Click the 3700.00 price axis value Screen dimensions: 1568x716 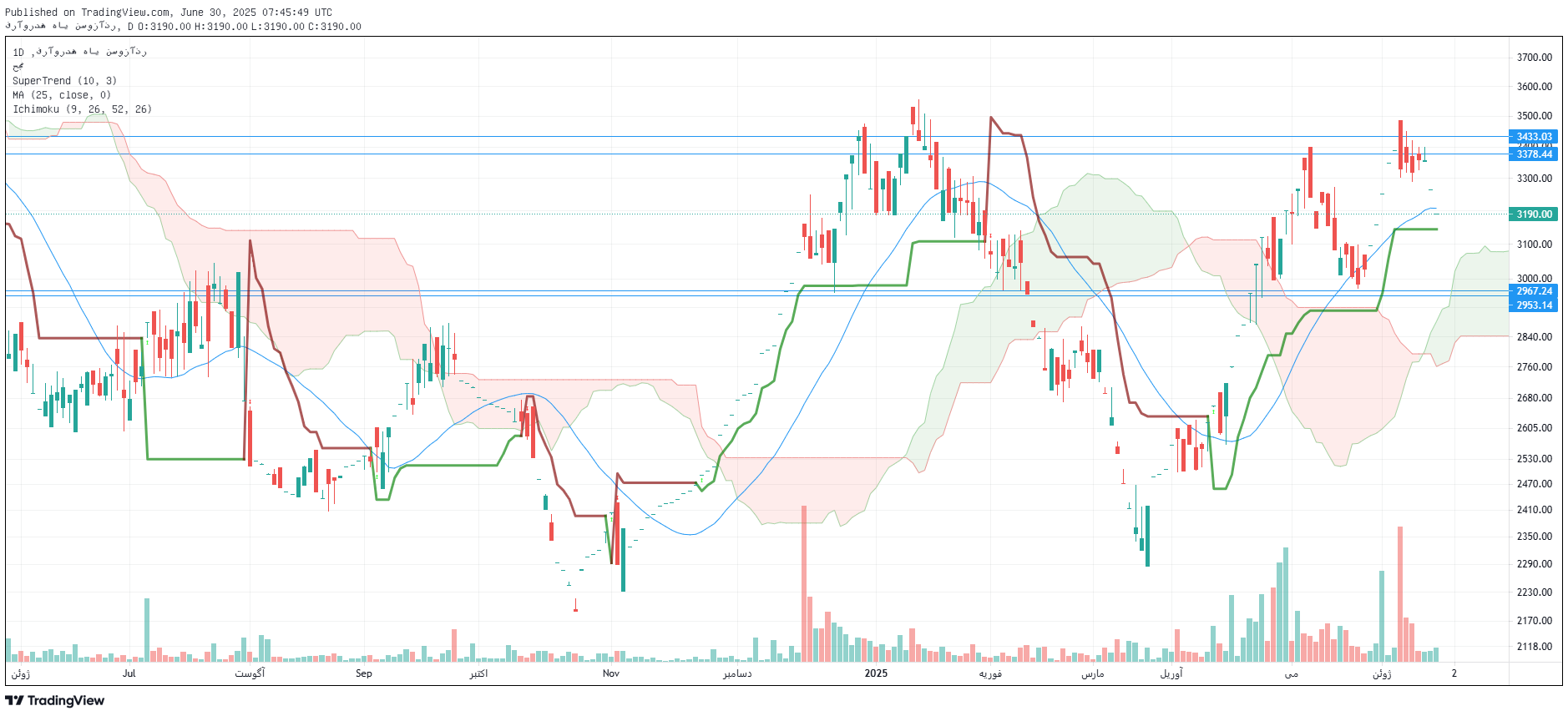[x=1535, y=58]
